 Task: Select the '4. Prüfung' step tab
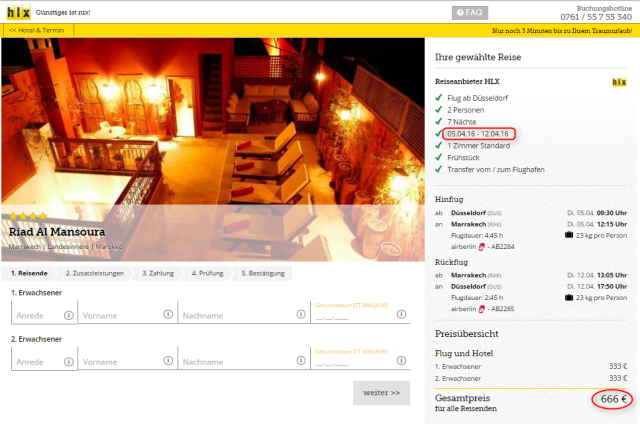tap(208, 273)
